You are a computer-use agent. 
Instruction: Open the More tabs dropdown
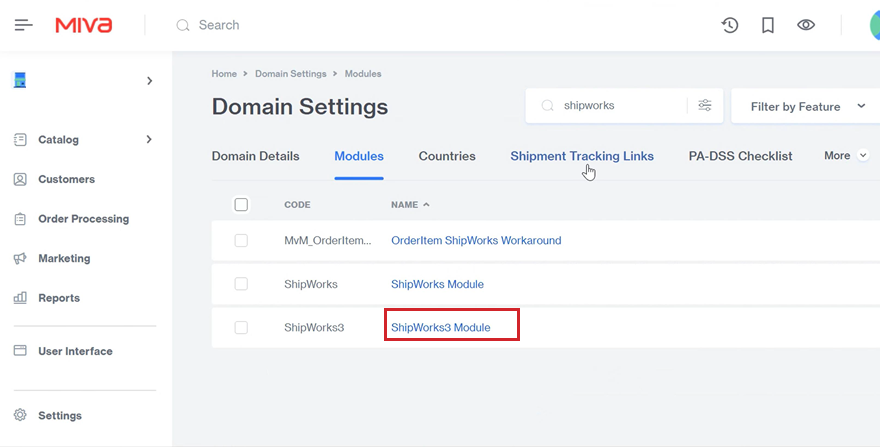pyautogui.click(x=846, y=156)
